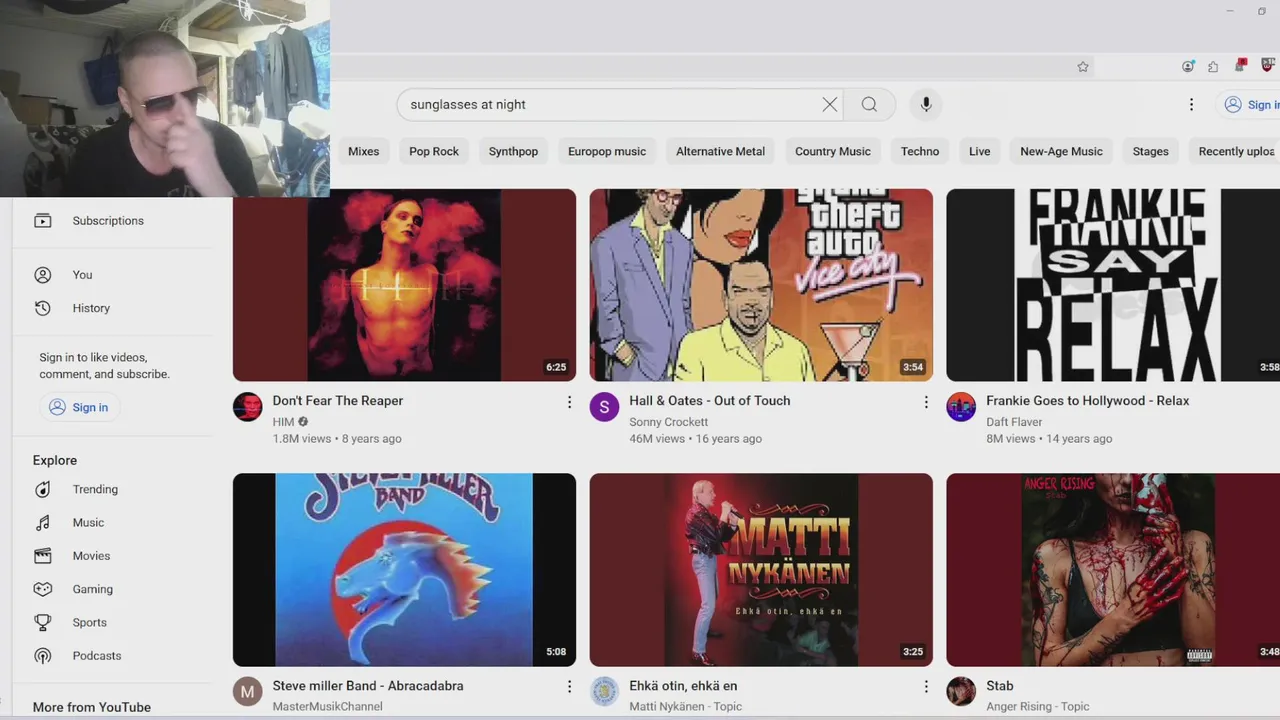This screenshot has width=1280, height=720.
Task: Open the browser extensions puzzle icon
Action: tap(1213, 67)
